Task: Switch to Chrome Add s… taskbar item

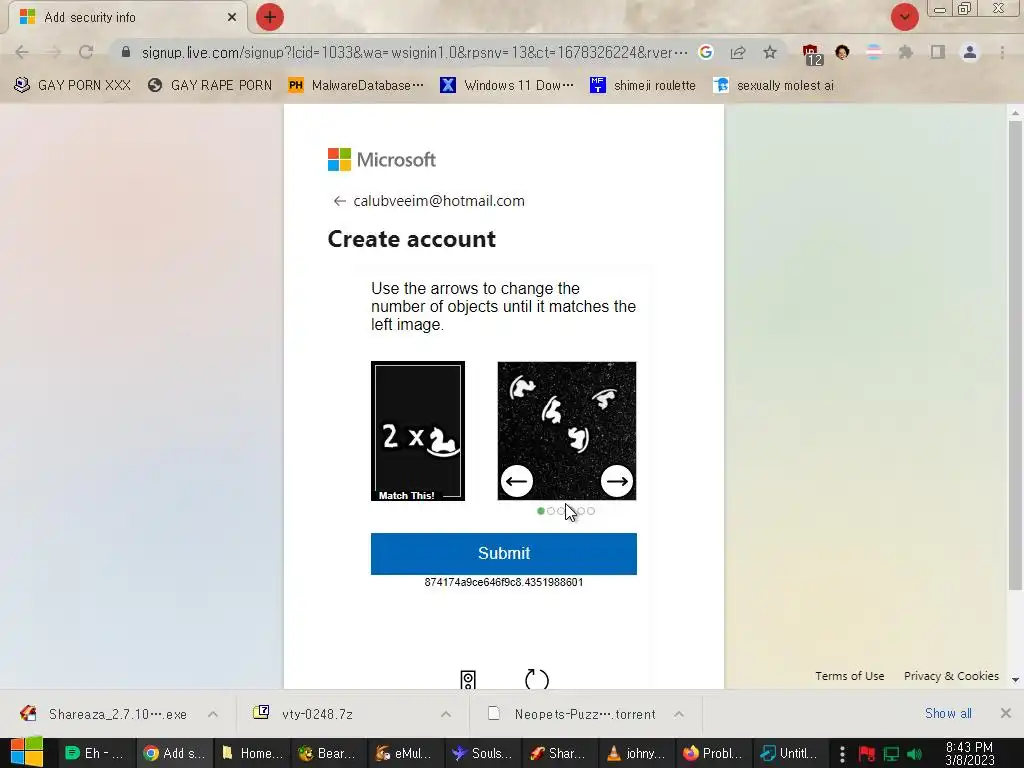Action: pyautogui.click(x=174, y=753)
